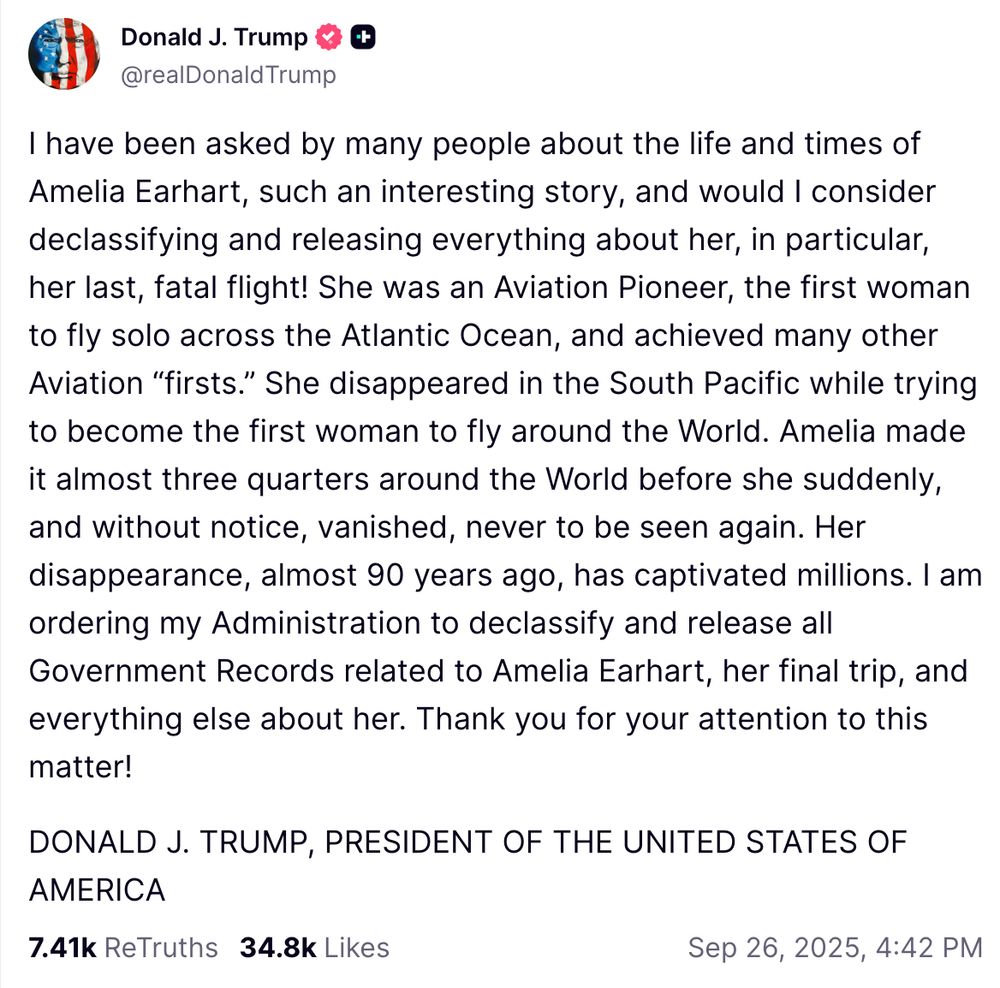View the 34.8k Likes list

[314, 947]
